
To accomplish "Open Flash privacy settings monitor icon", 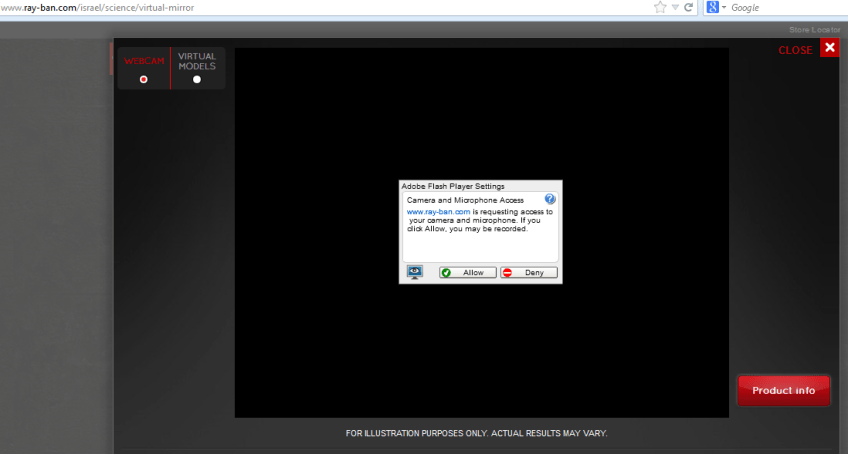I will (x=415, y=272).
